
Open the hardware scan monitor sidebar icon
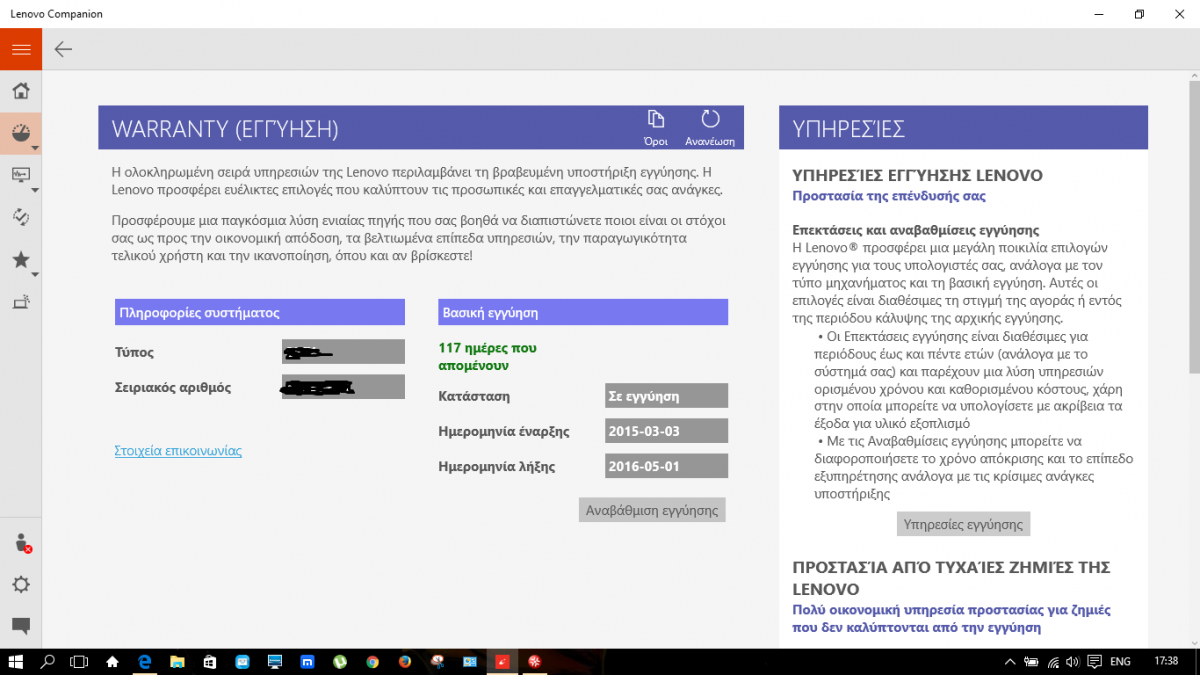[x=20, y=174]
